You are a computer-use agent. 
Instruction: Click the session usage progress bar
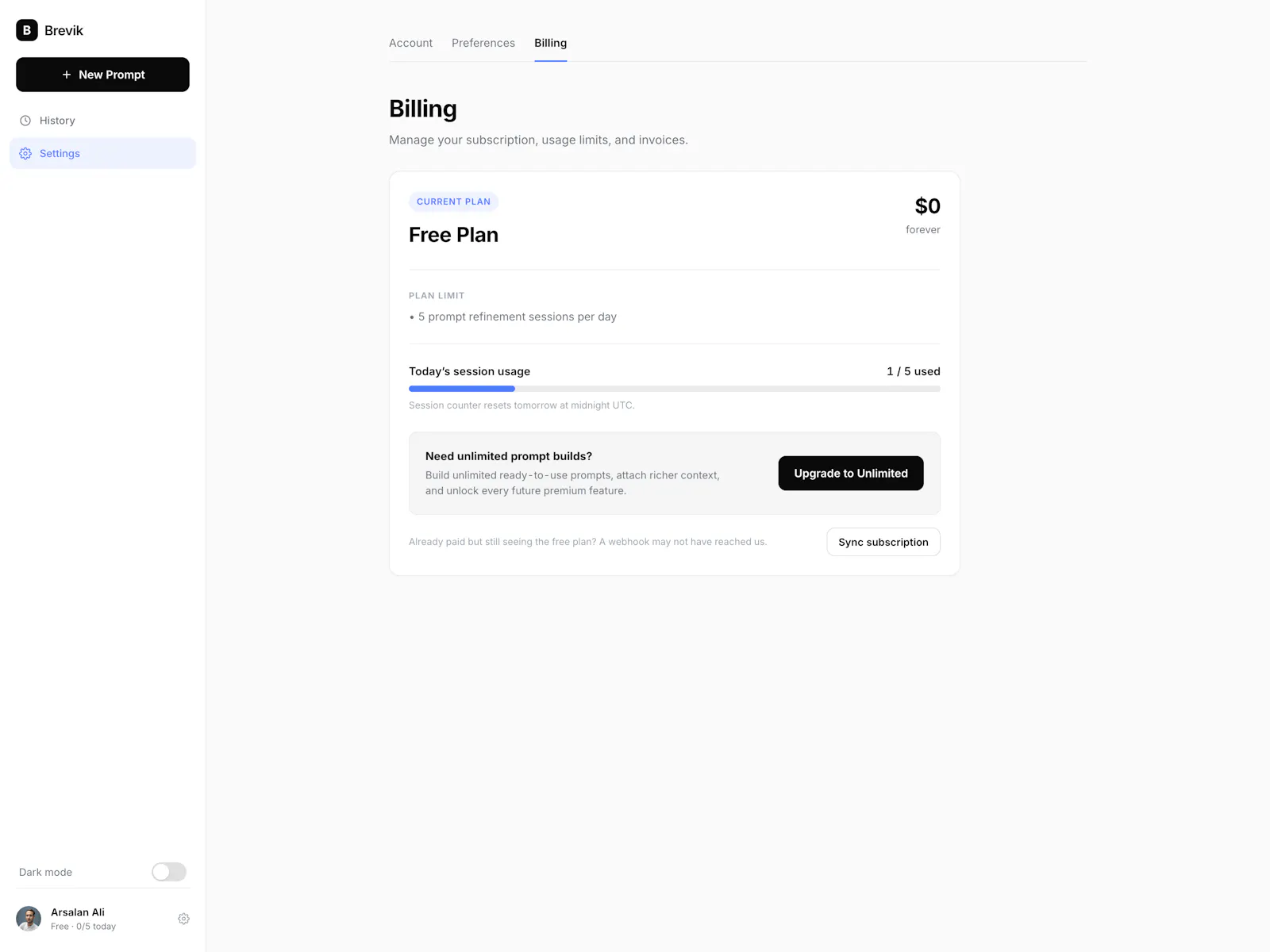click(x=675, y=389)
